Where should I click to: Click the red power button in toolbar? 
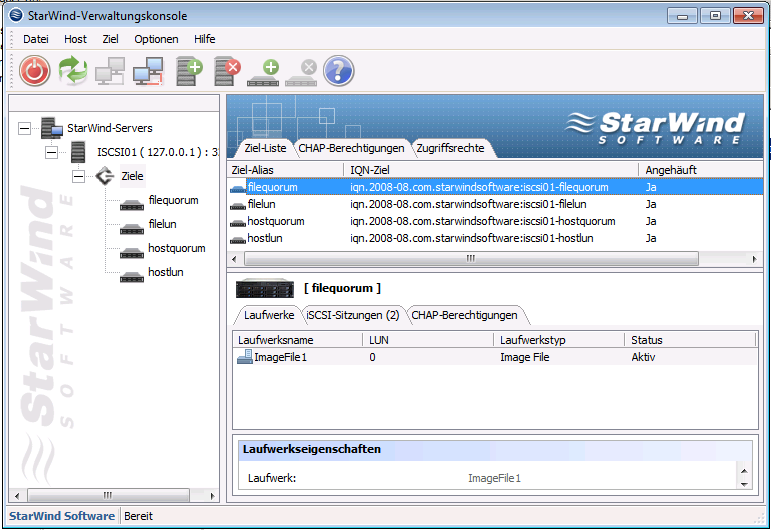point(34,71)
